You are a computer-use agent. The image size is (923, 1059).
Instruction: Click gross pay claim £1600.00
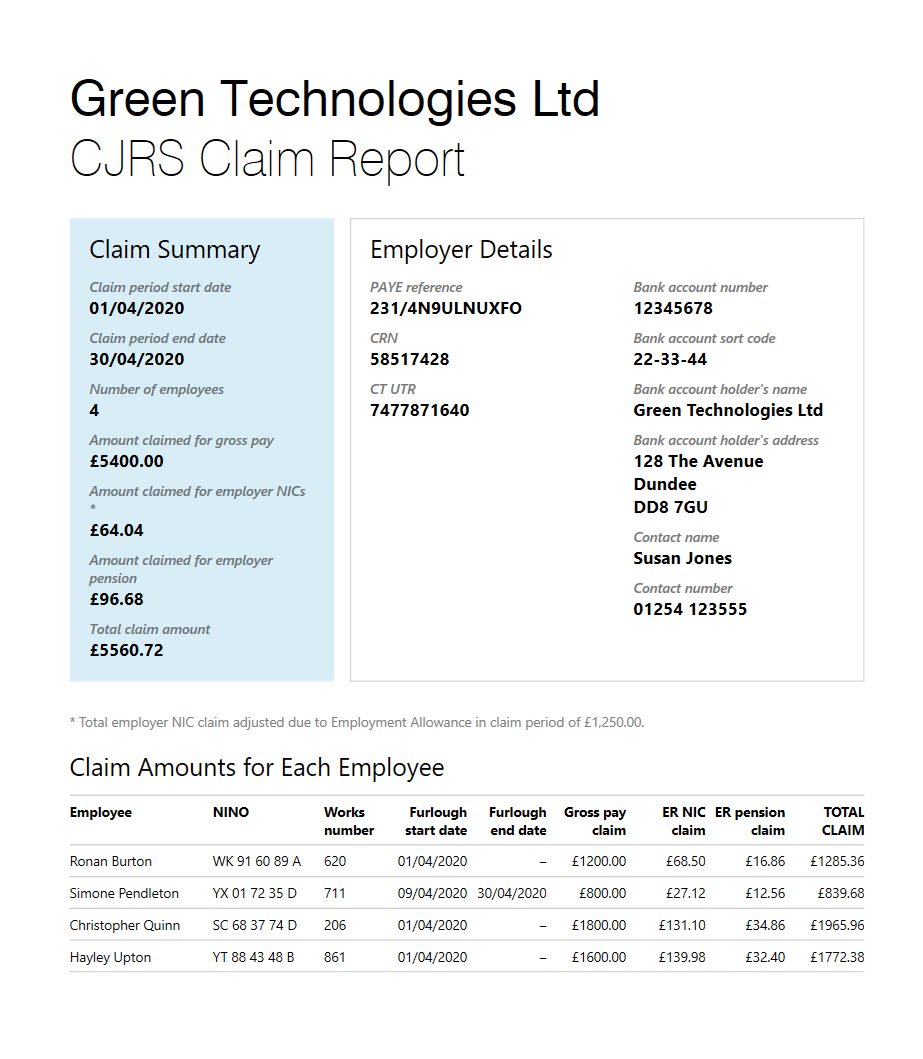tap(598, 958)
